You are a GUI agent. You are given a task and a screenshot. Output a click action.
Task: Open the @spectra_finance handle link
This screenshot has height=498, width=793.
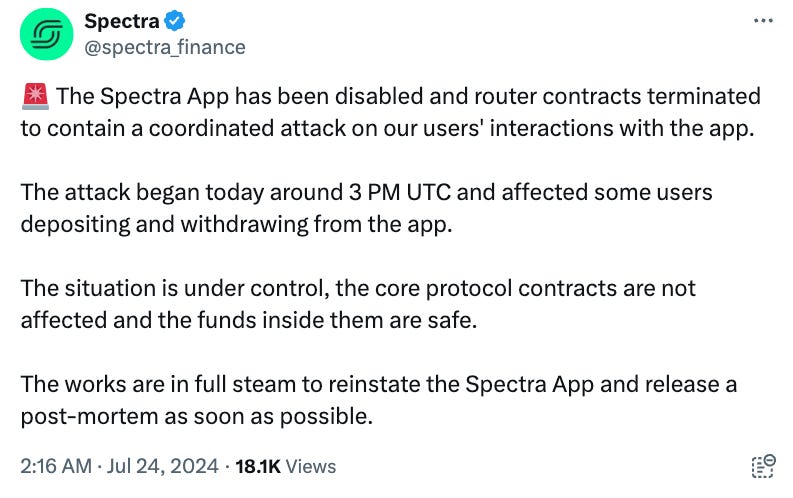[164, 48]
